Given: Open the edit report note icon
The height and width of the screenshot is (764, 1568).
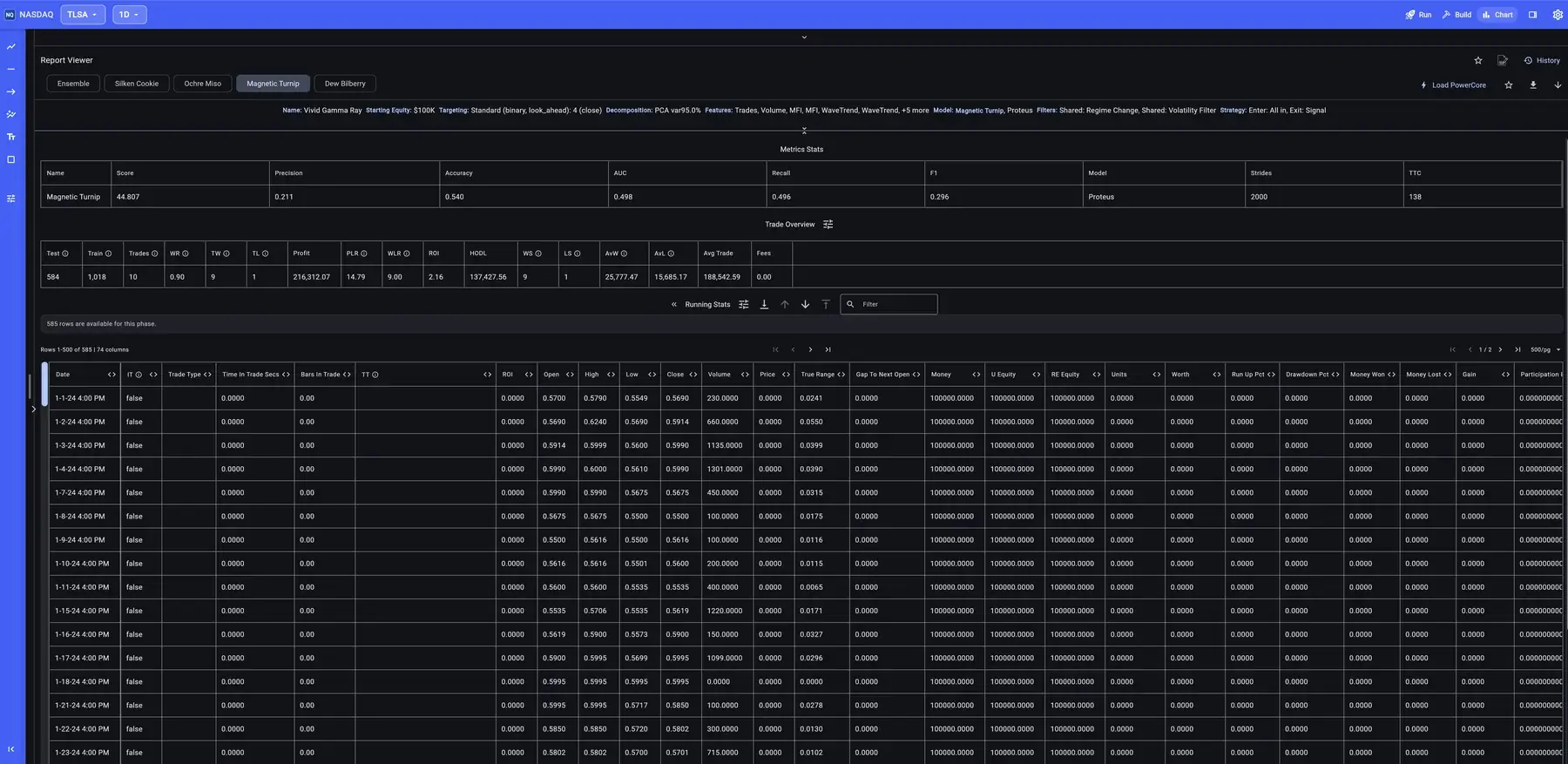Looking at the screenshot, I should tap(1503, 60).
